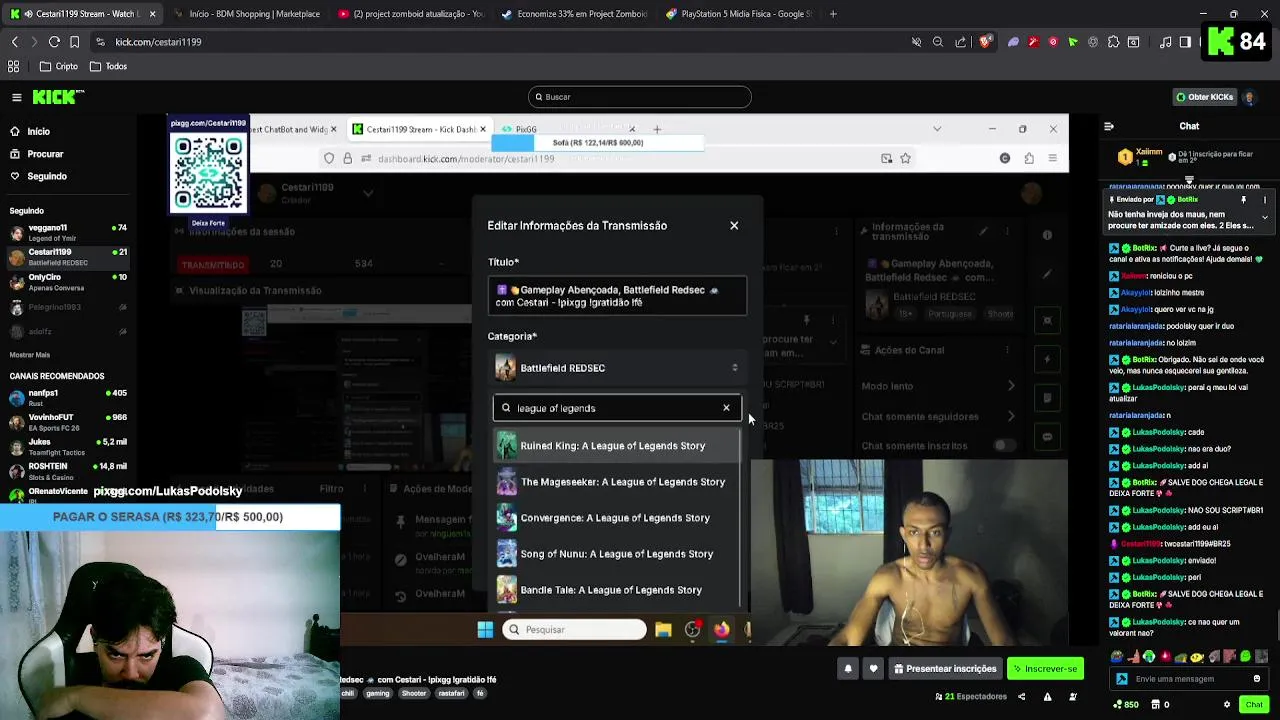The width and height of the screenshot is (1280, 720).
Task: Click the notification bell button
Action: point(848,669)
